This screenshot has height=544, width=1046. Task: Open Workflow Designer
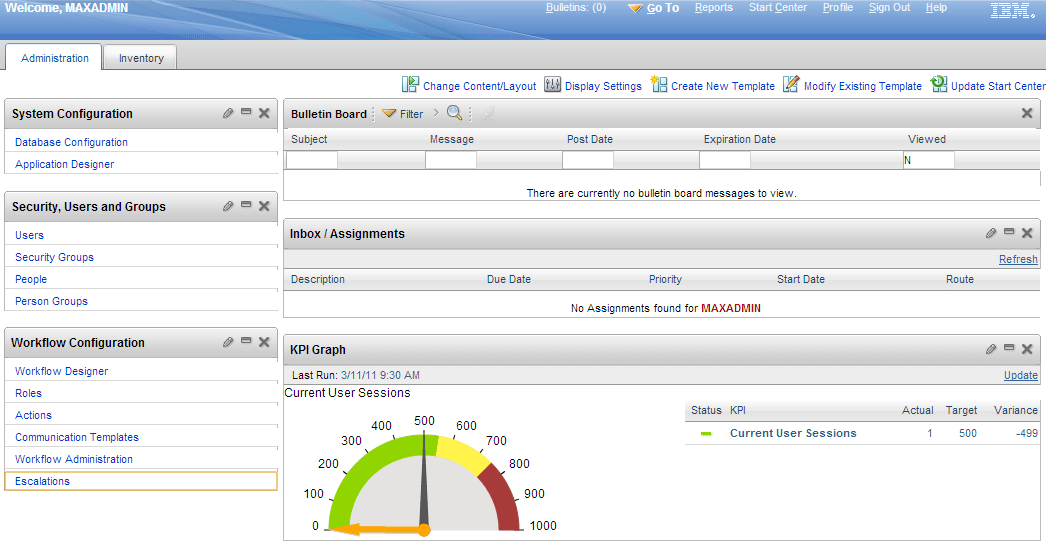tap(61, 371)
